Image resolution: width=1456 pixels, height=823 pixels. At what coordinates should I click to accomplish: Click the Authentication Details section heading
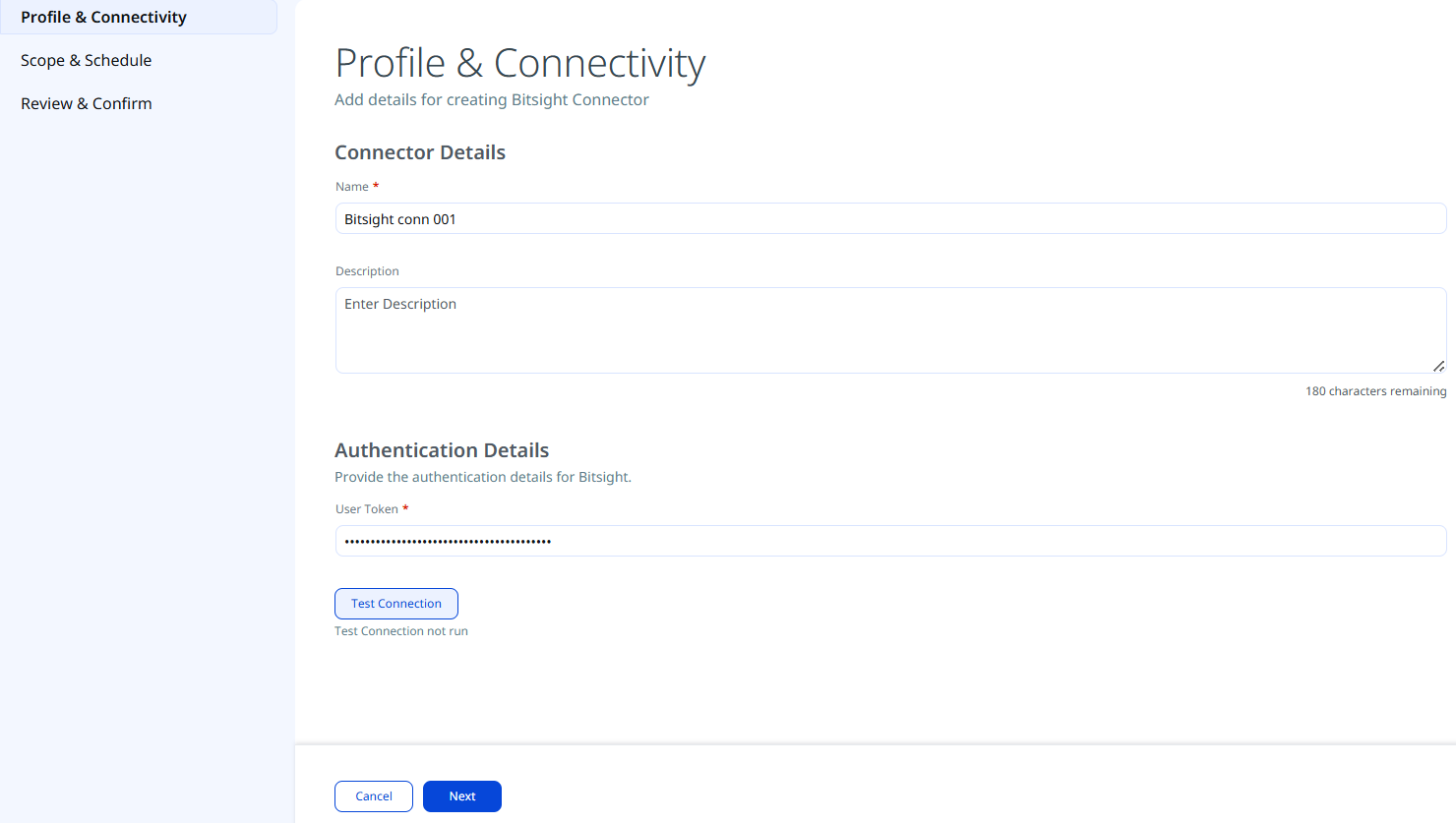coord(442,450)
